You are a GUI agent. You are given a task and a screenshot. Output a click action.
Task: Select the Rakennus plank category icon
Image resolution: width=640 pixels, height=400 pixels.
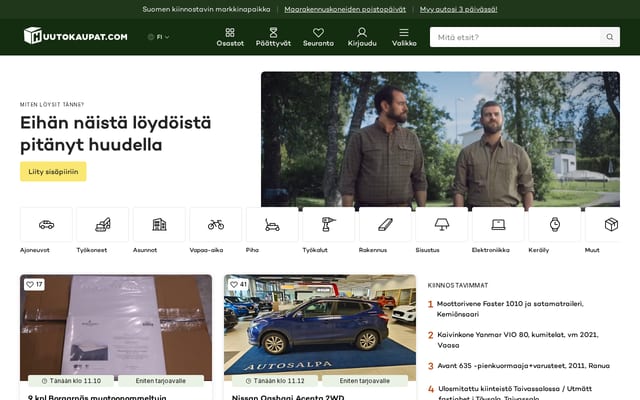[x=385, y=224]
